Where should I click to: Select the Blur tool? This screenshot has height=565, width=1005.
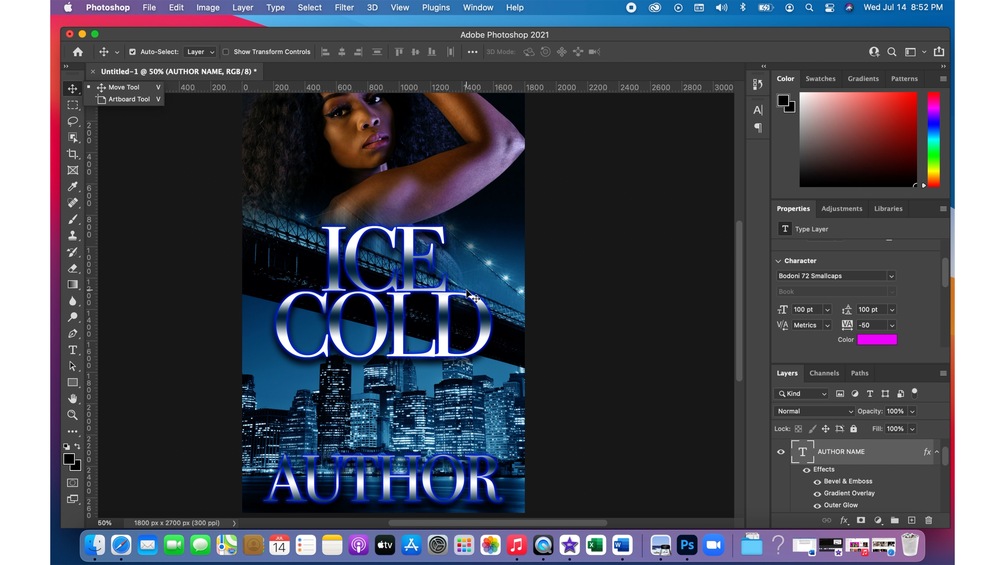tap(72, 300)
